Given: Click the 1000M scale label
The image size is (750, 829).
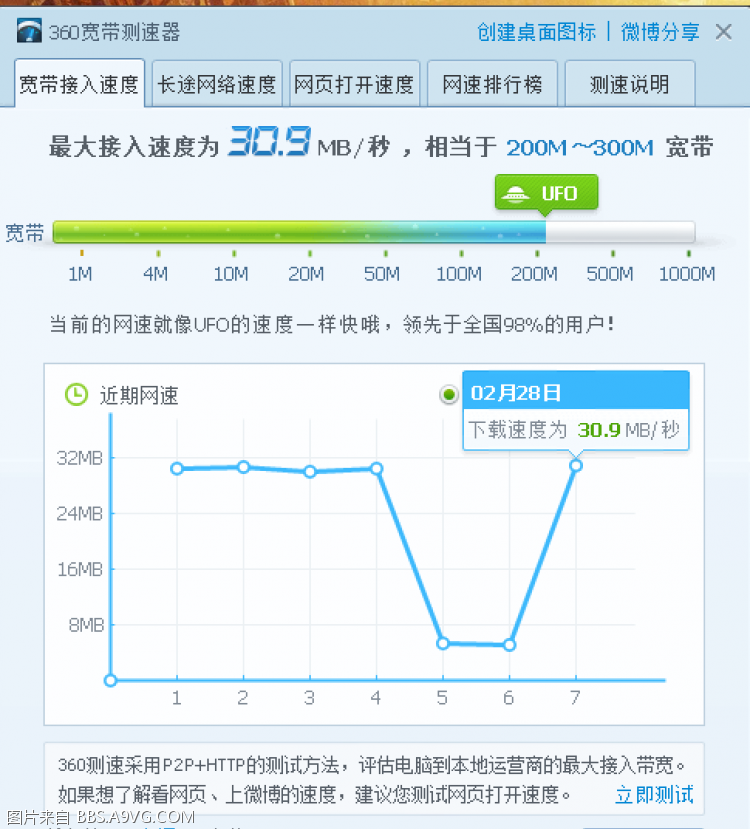Looking at the screenshot, I should pos(687,274).
